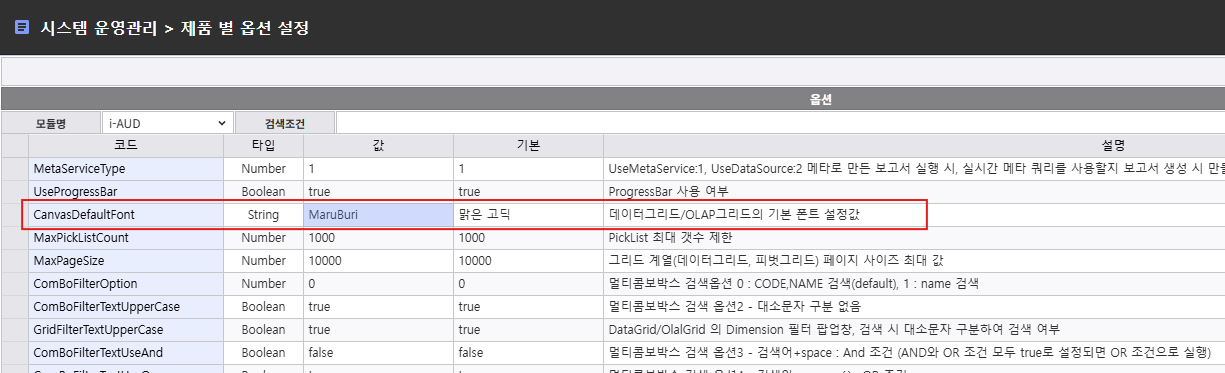The image size is (1225, 373).
Task: Click the 검색조건 label button
Action: point(285,123)
